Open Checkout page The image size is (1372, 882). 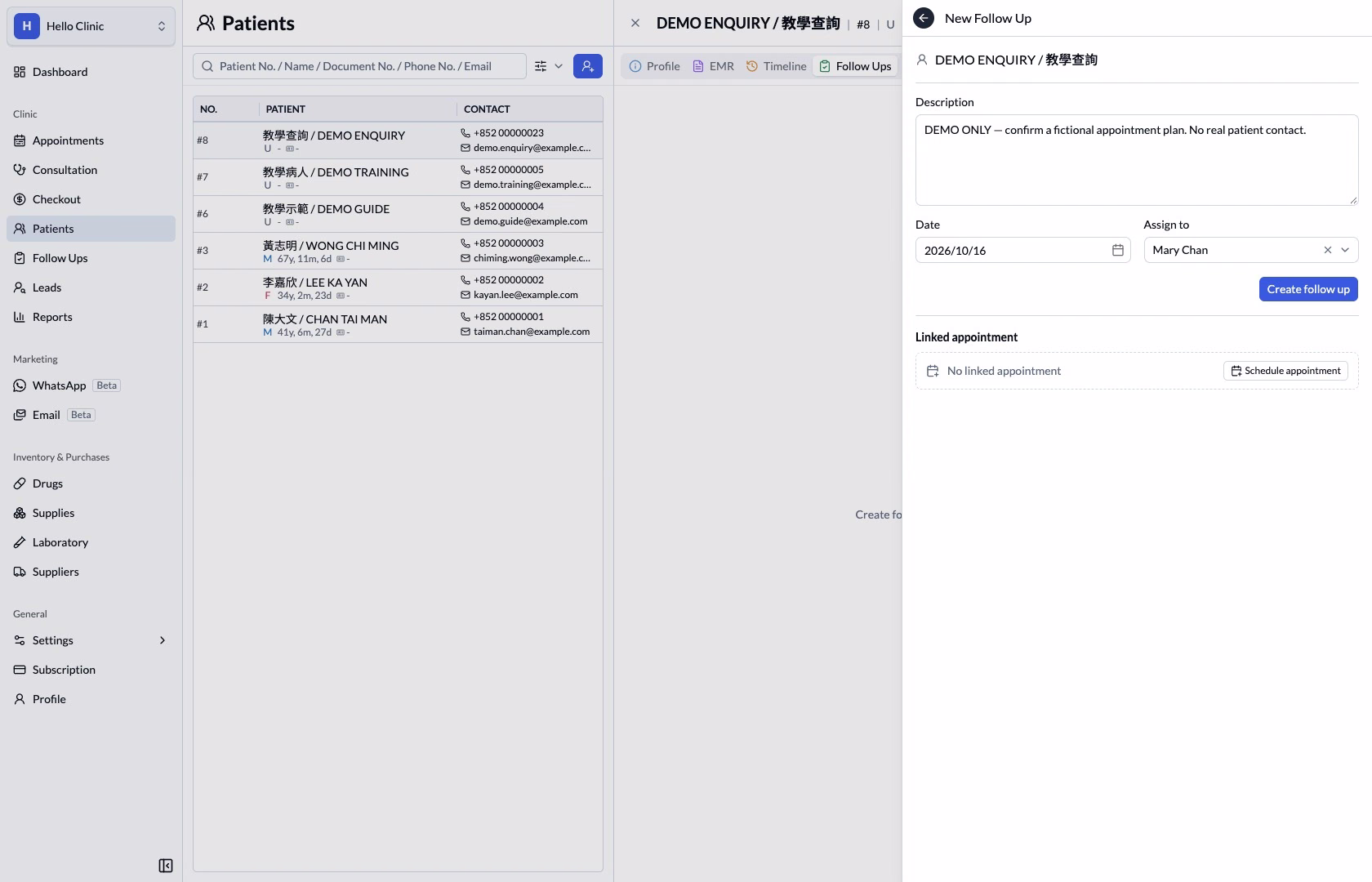coord(91,199)
